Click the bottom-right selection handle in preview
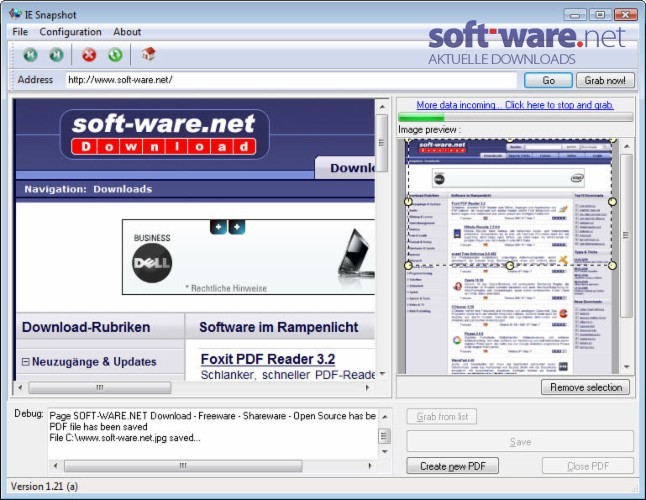This screenshot has width=646, height=500. click(613, 266)
